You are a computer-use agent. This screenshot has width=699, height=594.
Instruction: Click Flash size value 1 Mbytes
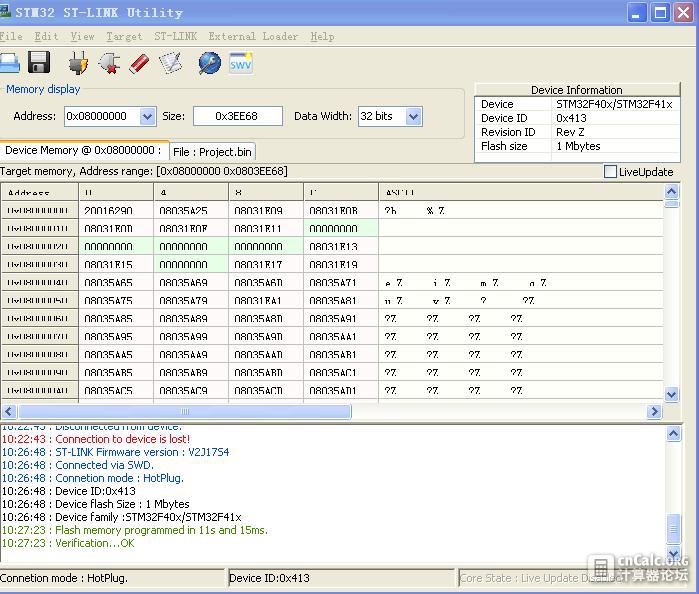click(x=578, y=146)
